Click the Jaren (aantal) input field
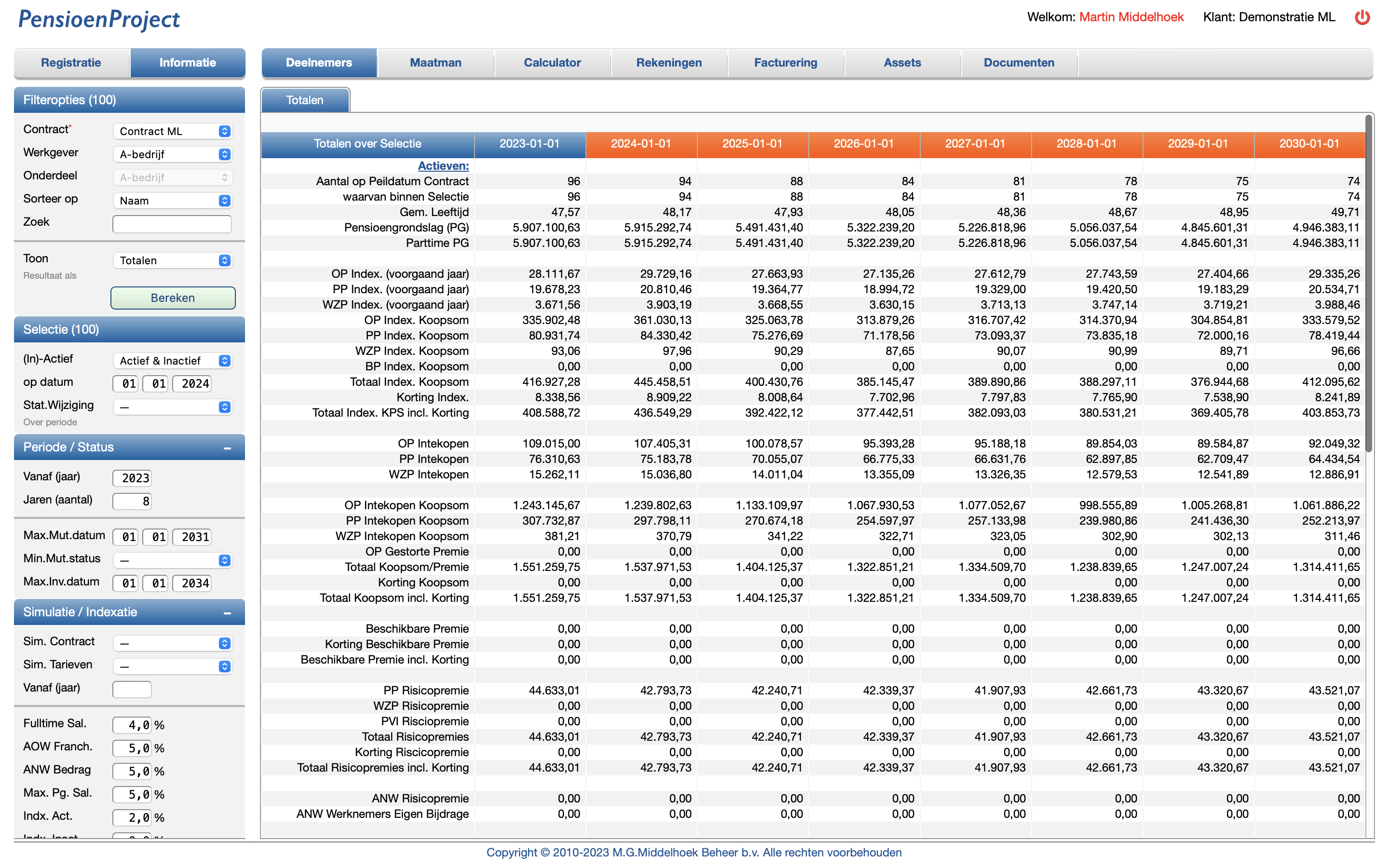This screenshot has height=868, width=1389. click(x=132, y=501)
